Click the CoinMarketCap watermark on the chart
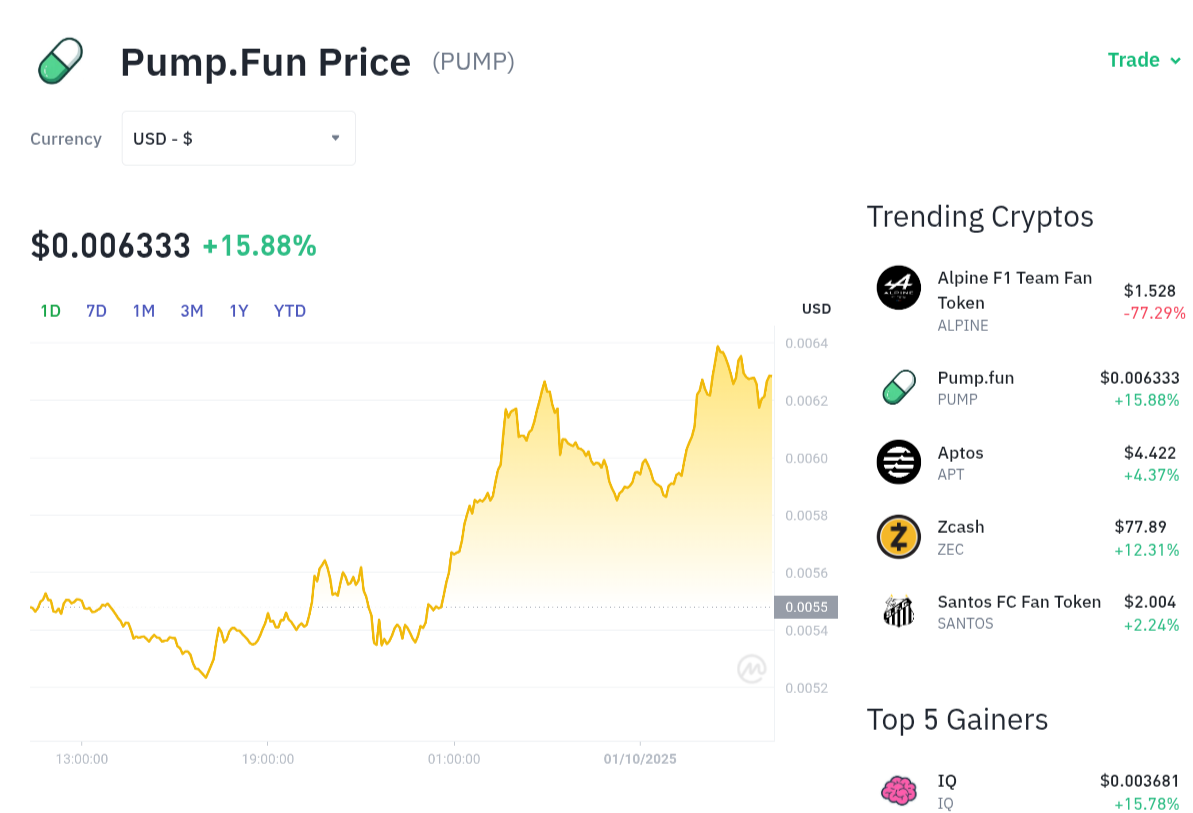 (x=751, y=669)
